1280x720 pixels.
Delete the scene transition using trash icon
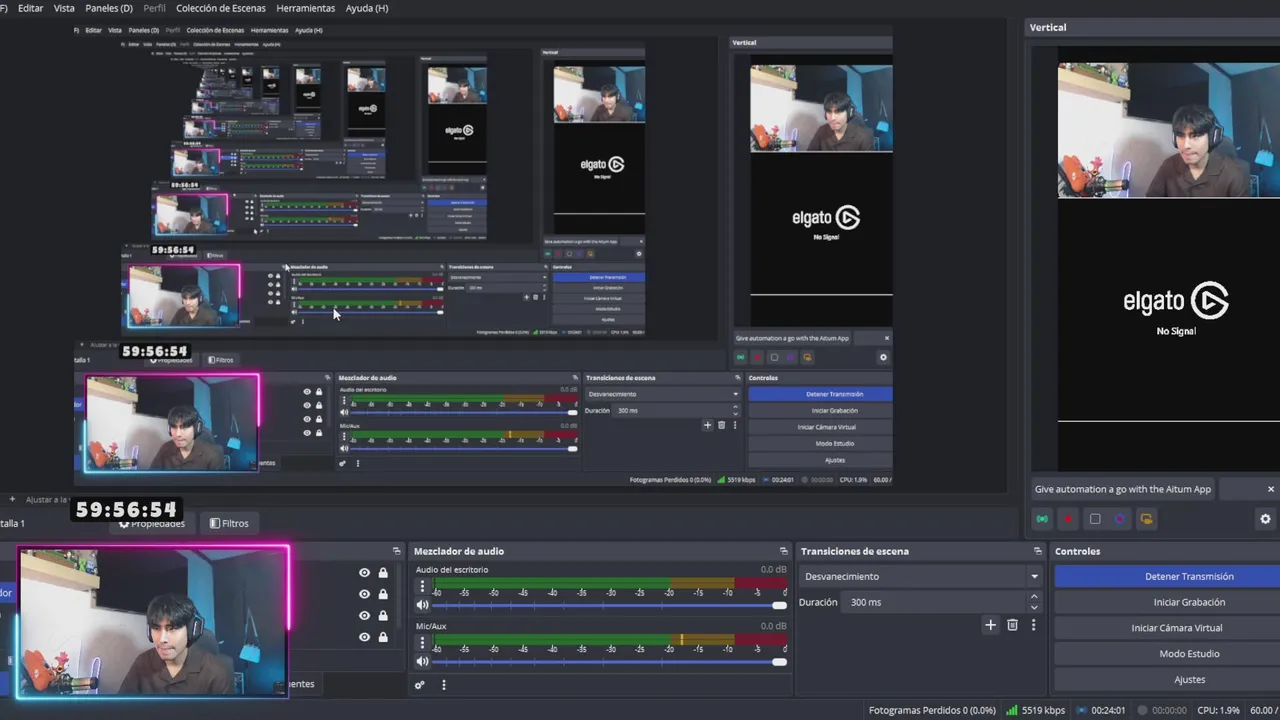point(1012,625)
